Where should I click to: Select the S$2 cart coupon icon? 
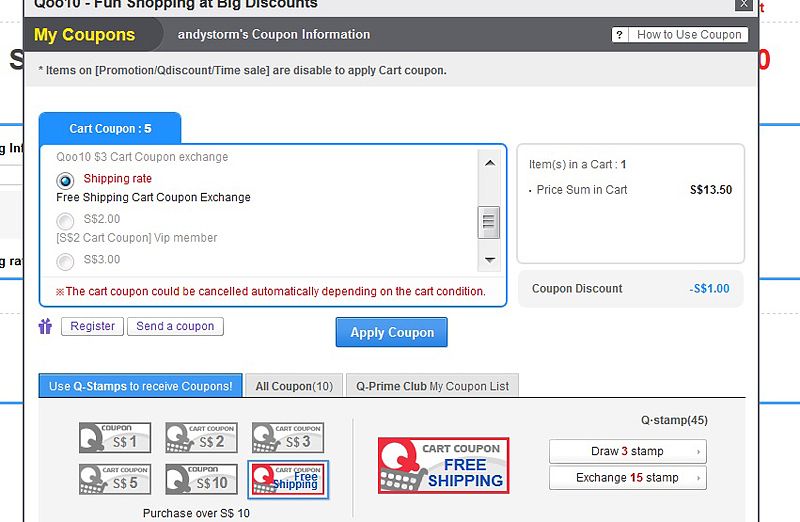click(201, 438)
